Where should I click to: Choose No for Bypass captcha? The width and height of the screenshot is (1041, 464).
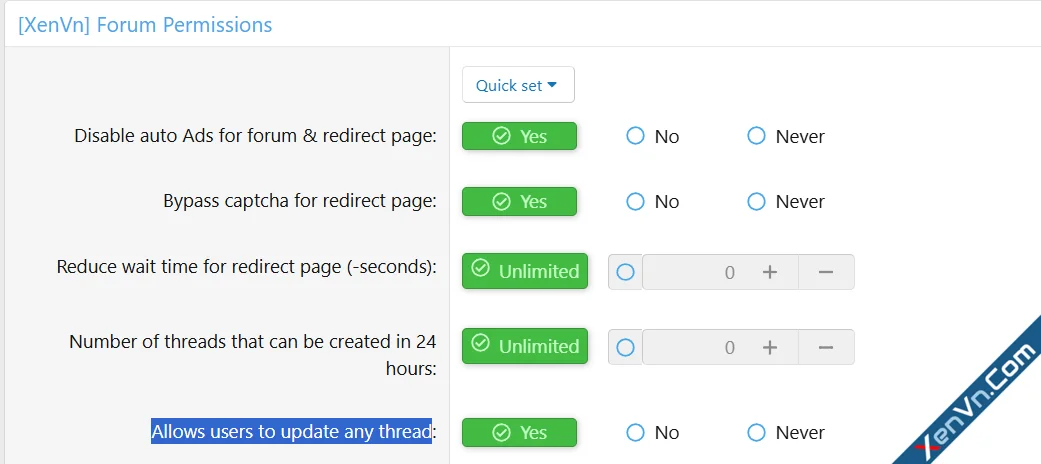[x=636, y=201]
